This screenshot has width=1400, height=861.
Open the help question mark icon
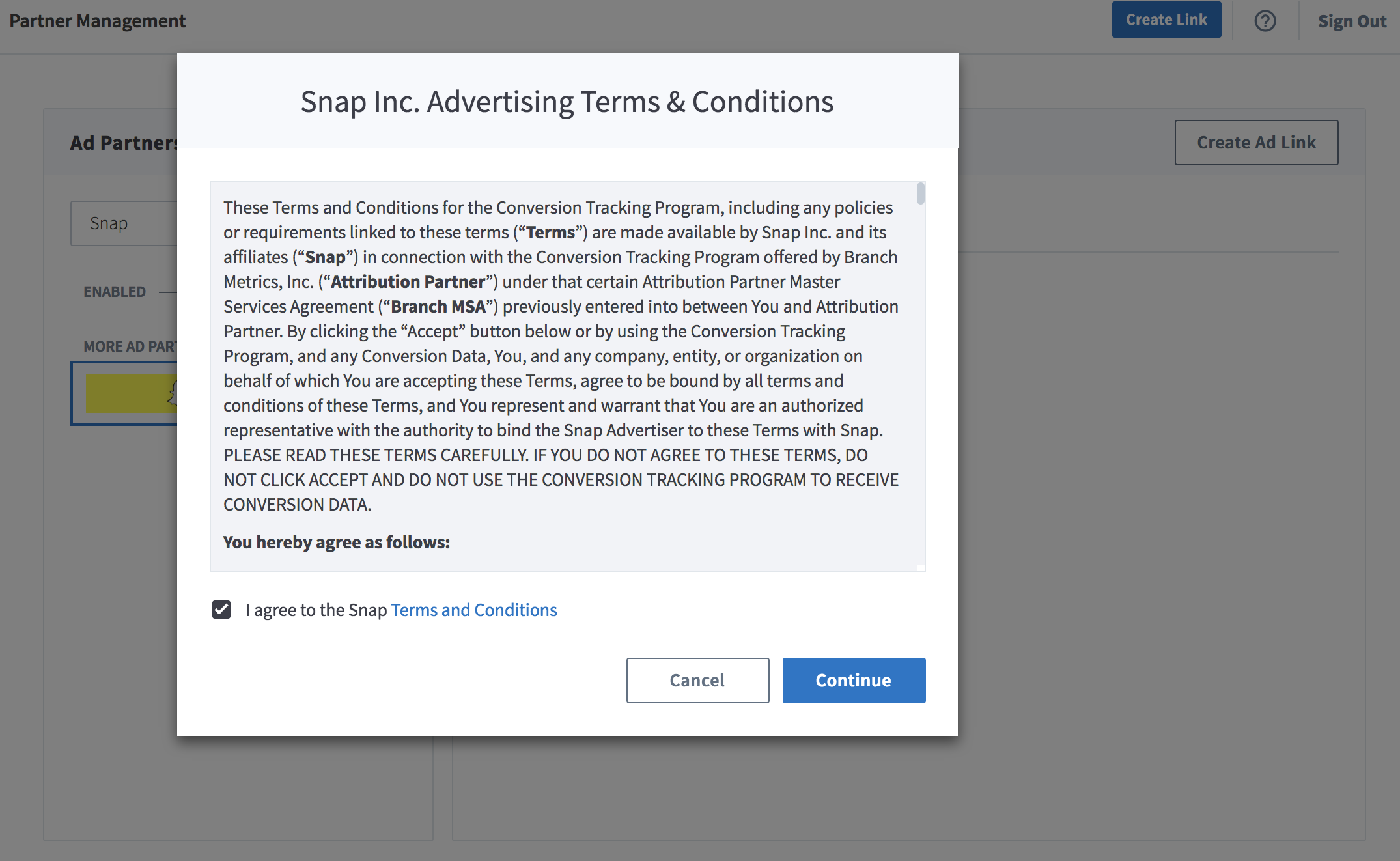pyautogui.click(x=1265, y=21)
